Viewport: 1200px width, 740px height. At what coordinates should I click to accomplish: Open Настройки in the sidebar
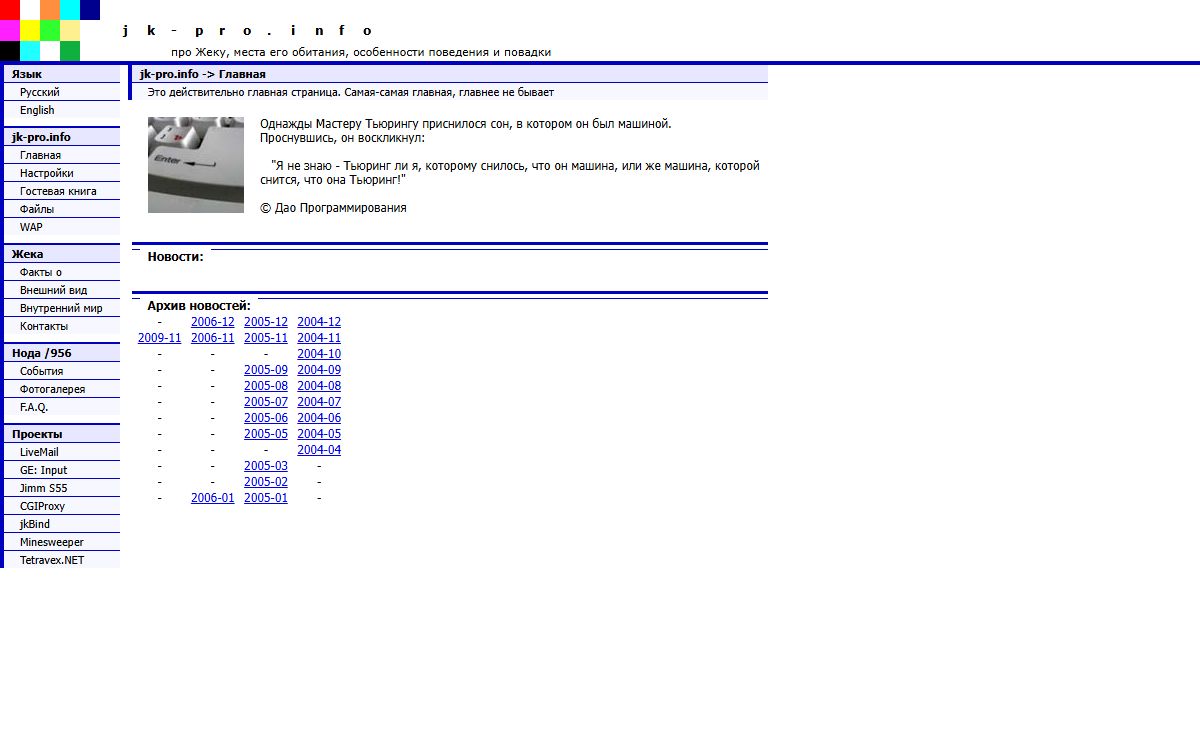click(46, 173)
